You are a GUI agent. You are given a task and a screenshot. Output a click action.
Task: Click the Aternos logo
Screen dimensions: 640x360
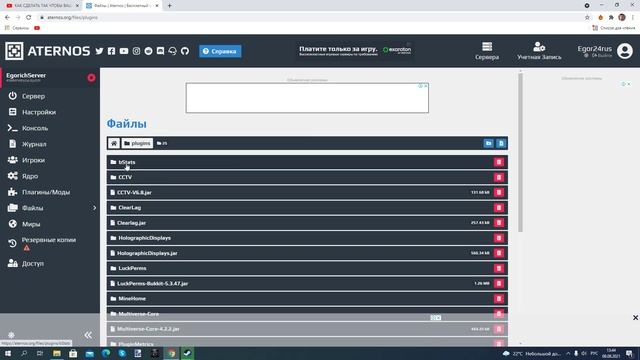47,51
